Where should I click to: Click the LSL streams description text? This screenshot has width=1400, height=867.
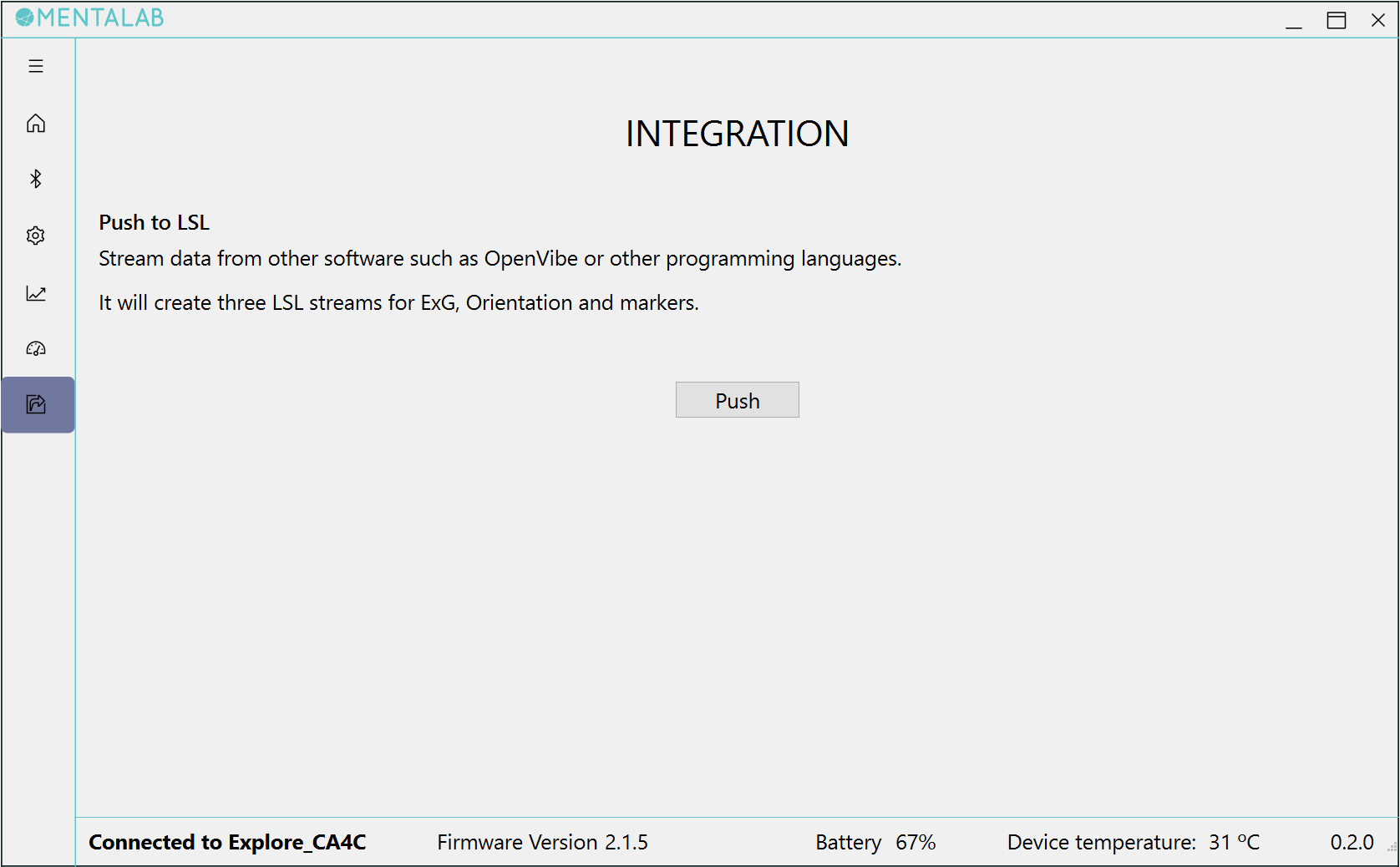pos(398,302)
